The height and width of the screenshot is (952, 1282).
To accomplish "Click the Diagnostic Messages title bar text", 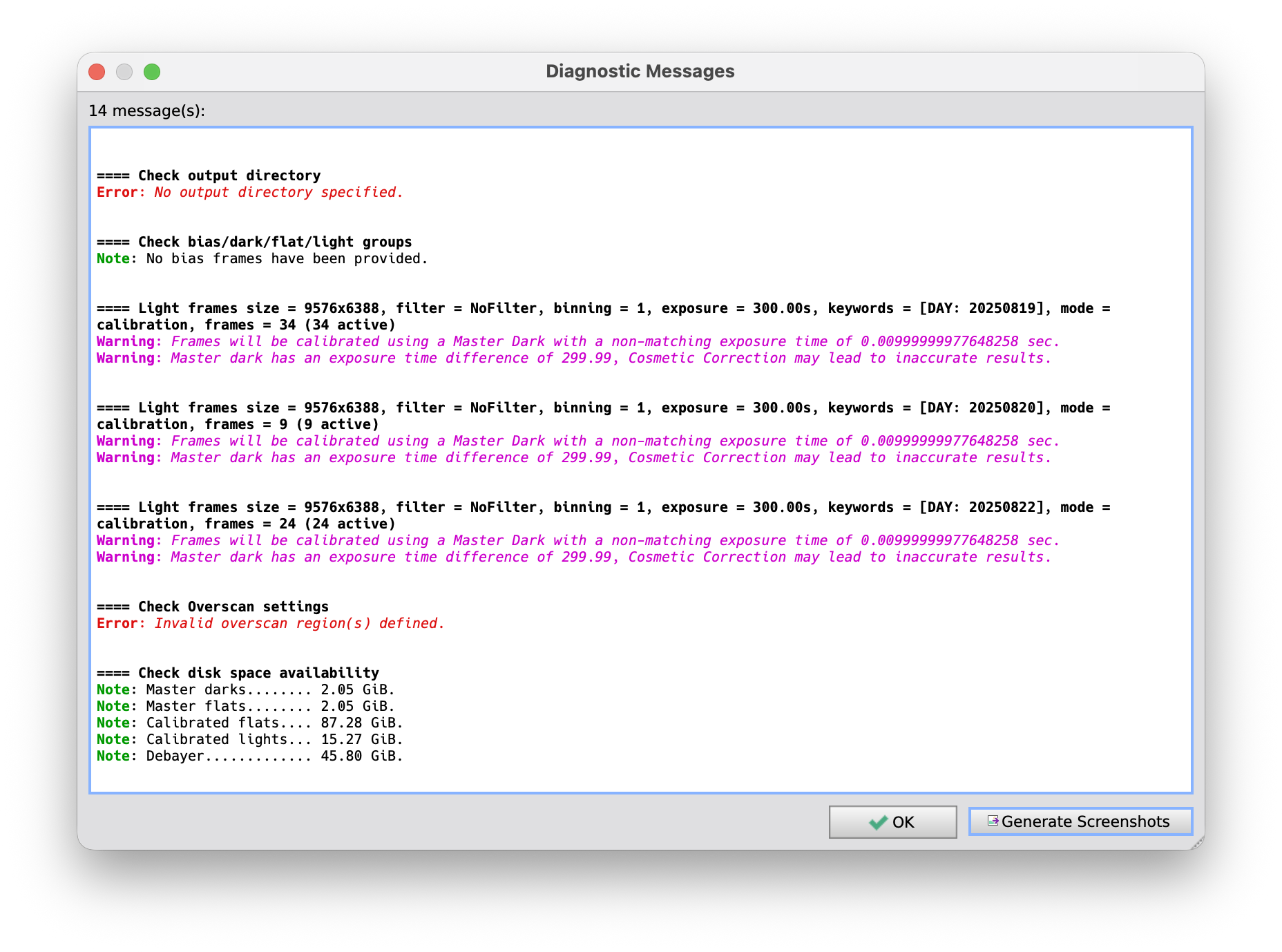I will coord(640,71).
